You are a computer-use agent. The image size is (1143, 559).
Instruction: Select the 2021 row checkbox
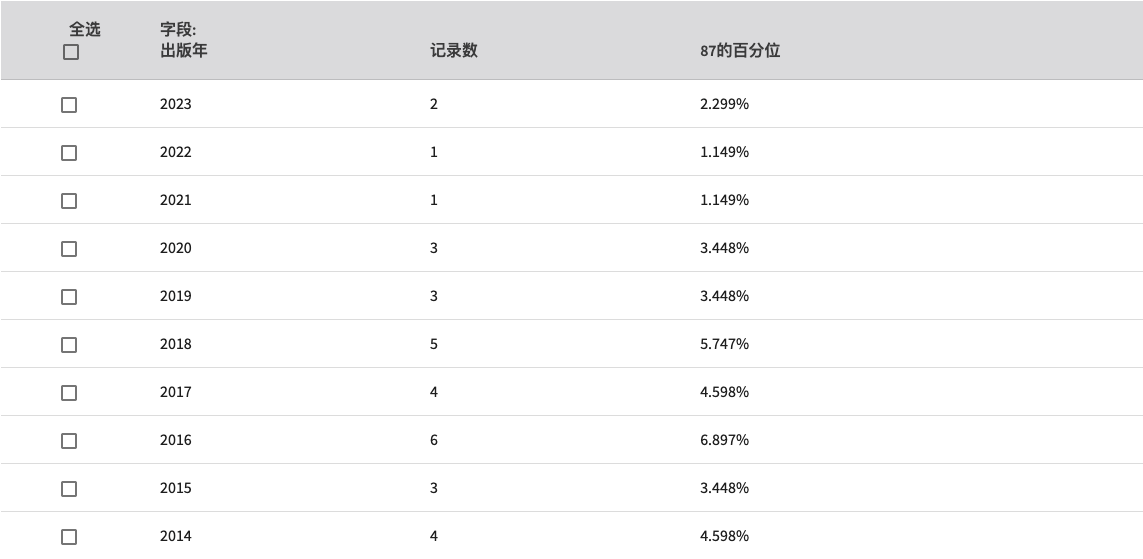point(69,201)
